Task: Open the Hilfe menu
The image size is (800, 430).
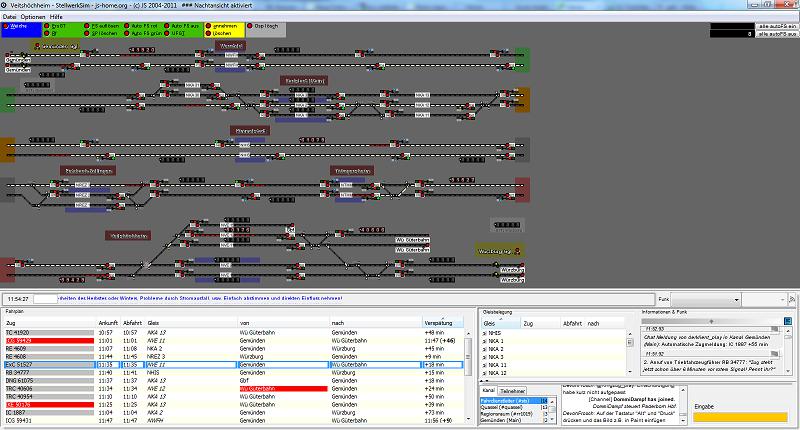Action: coord(56,17)
